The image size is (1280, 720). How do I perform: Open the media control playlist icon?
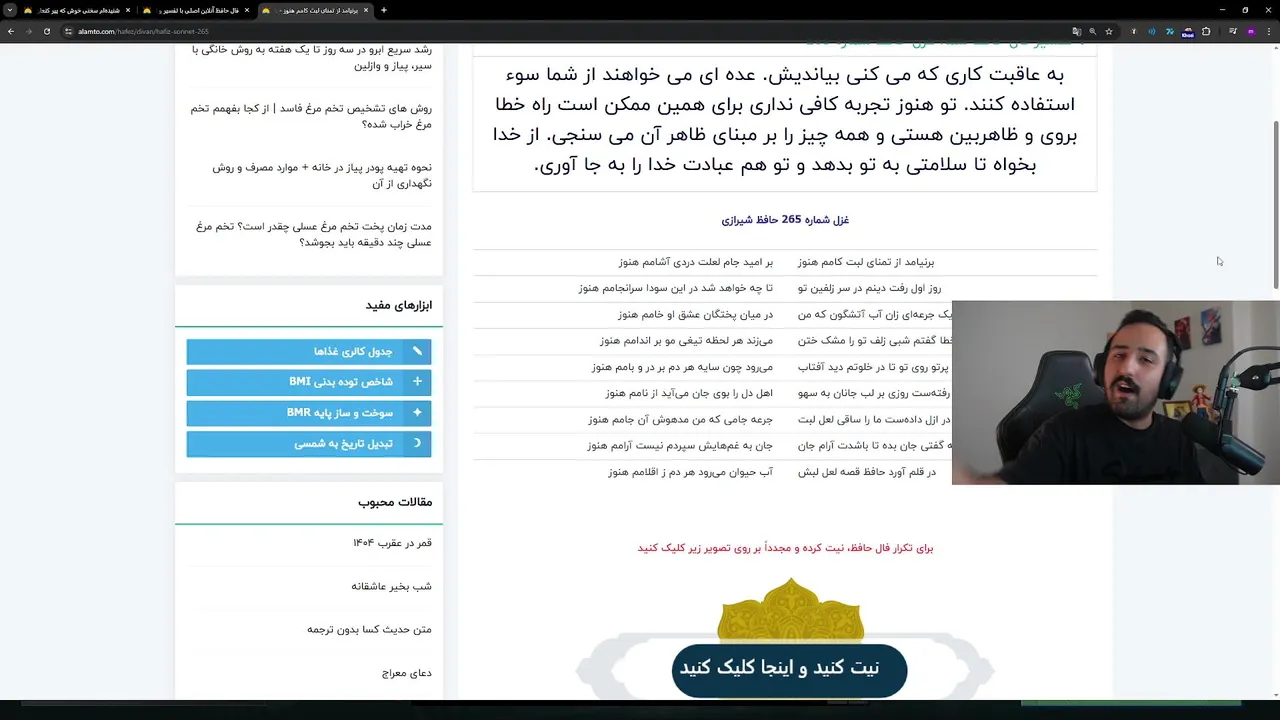(1233, 31)
